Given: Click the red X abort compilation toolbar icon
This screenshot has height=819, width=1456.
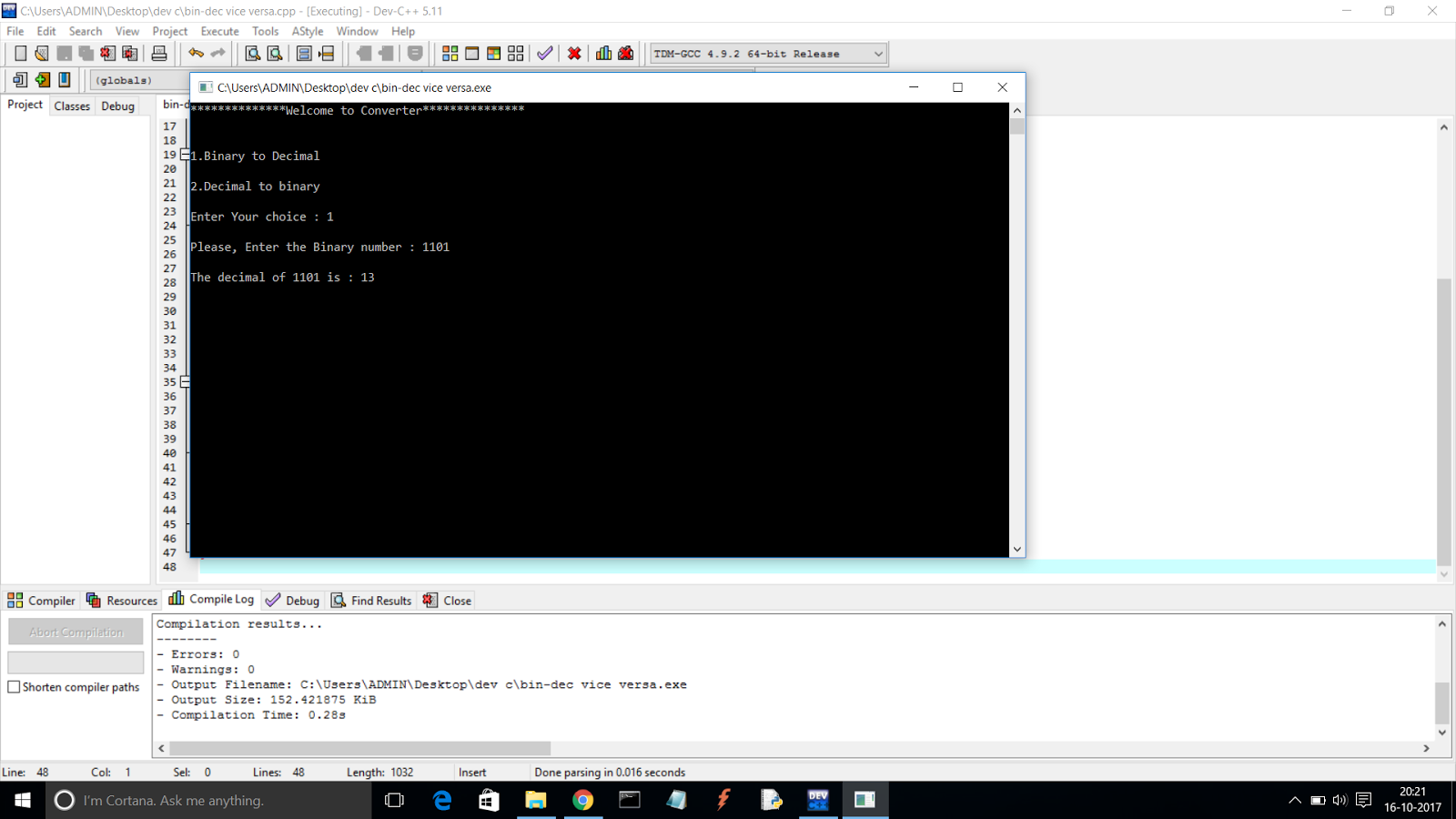Looking at the screenshot, I should click(x=574, y=53).
